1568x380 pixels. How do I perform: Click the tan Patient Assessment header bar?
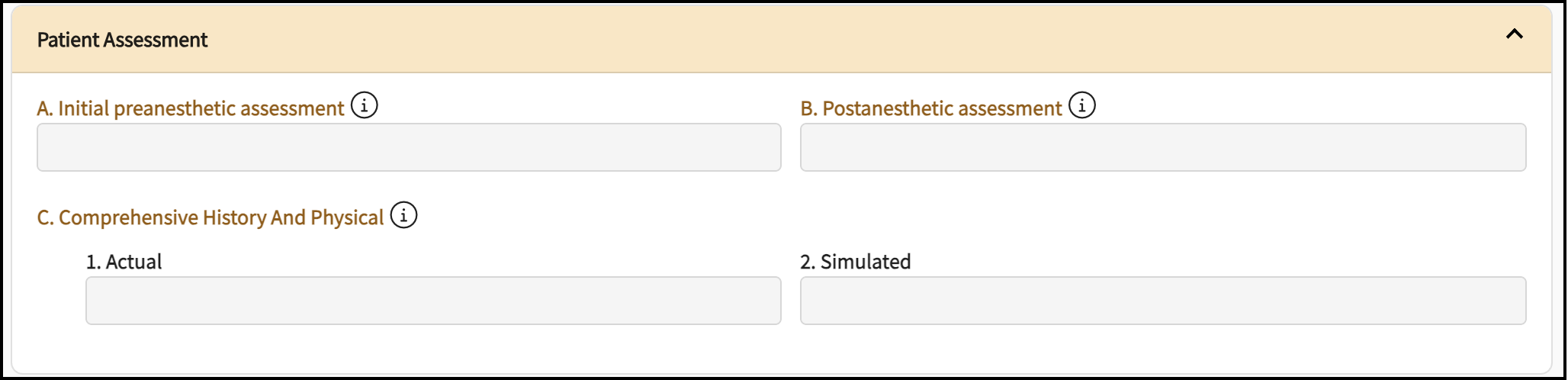pos(763,40)
